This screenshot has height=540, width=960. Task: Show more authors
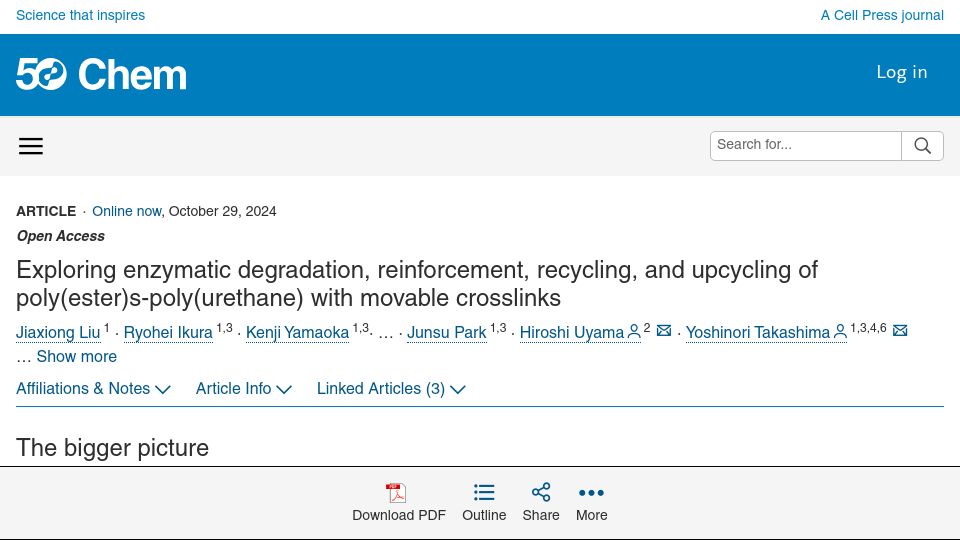[x=77, y=356]
